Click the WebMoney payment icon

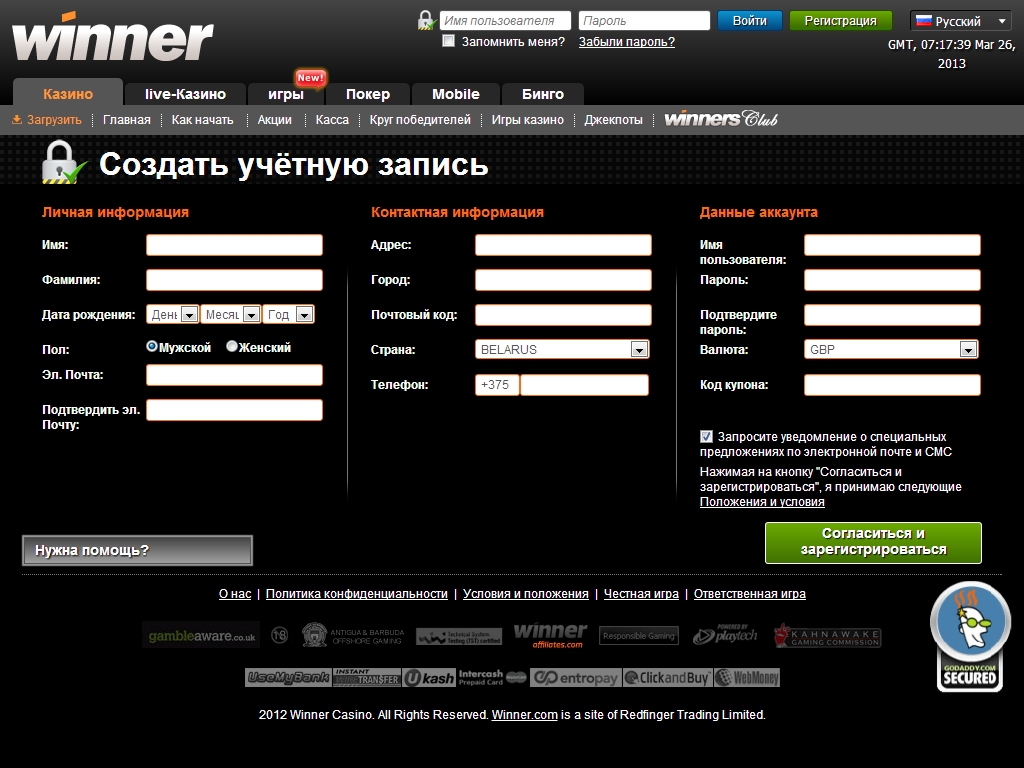coord(747,678)
